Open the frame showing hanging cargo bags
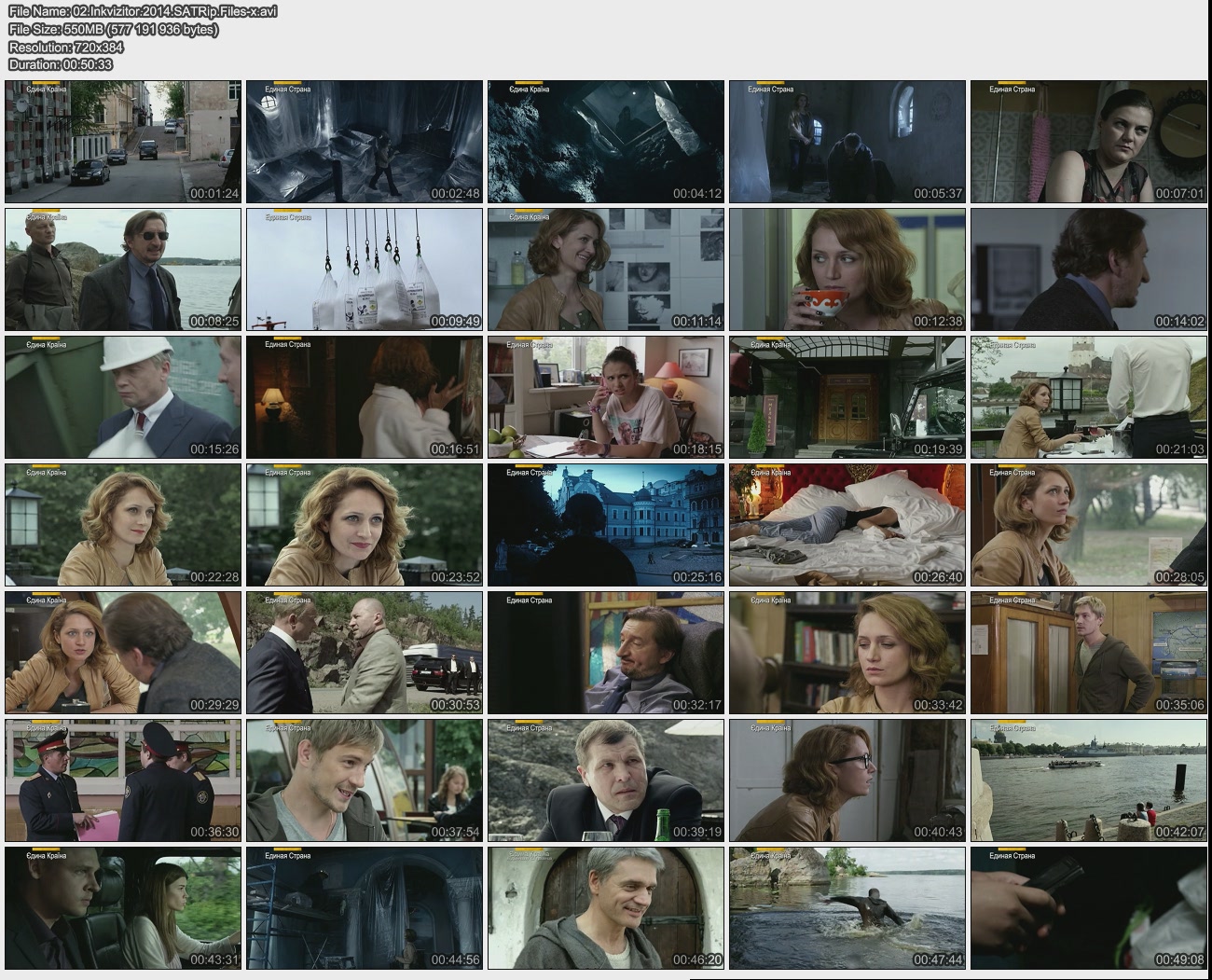The width and height of the screenshot is (1212, 980). click(365, 269)
